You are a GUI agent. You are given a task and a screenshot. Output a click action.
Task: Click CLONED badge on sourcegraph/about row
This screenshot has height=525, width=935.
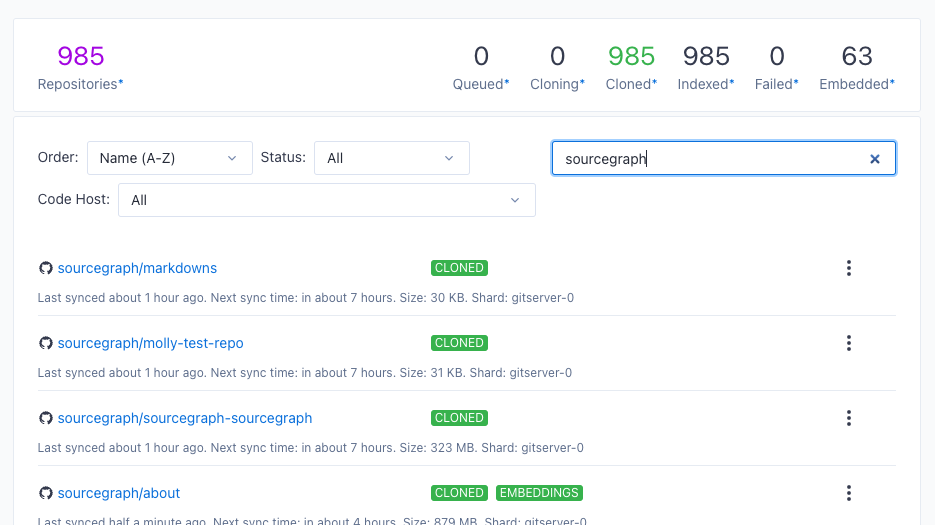459,493
